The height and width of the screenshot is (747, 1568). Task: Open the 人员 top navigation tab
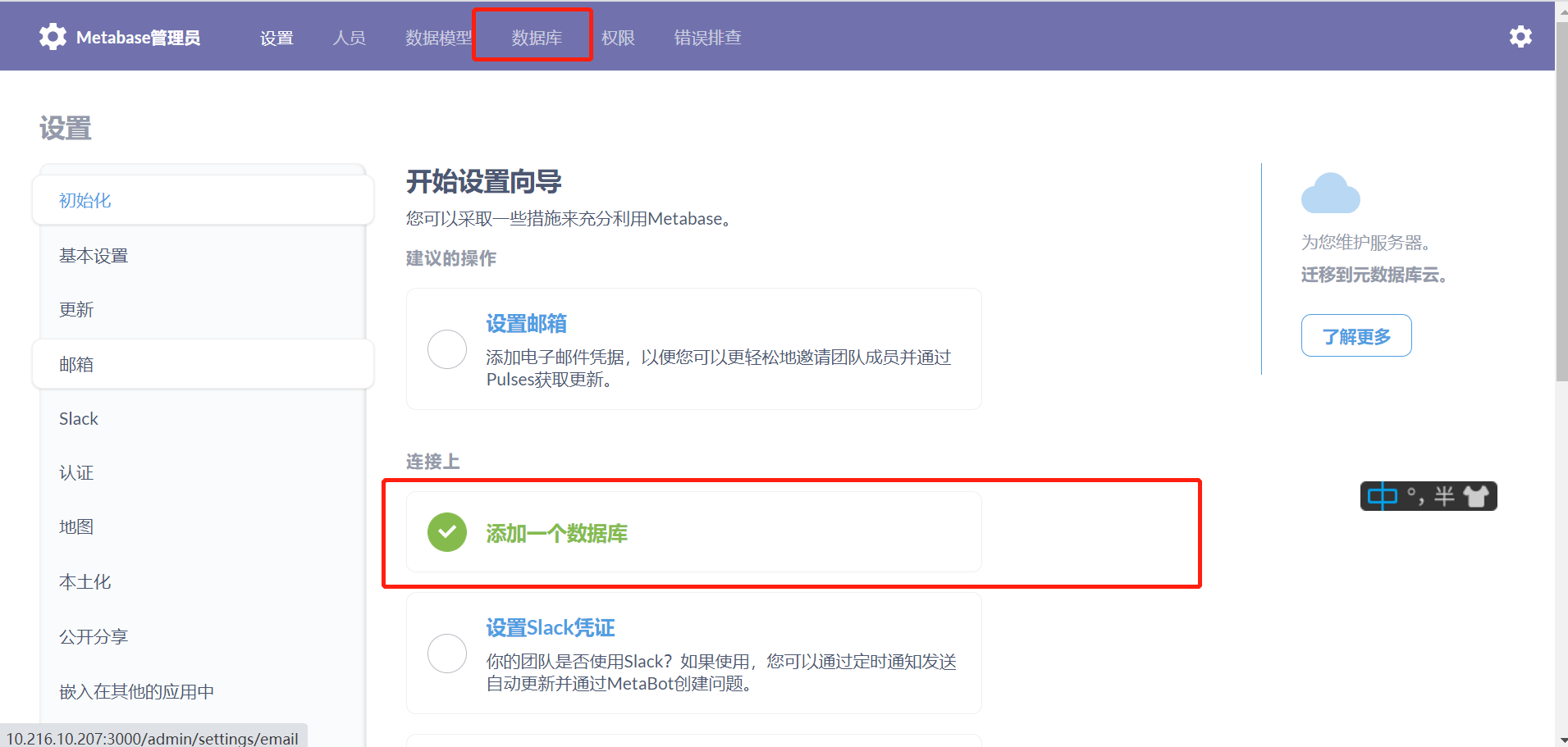coord(349,38)
